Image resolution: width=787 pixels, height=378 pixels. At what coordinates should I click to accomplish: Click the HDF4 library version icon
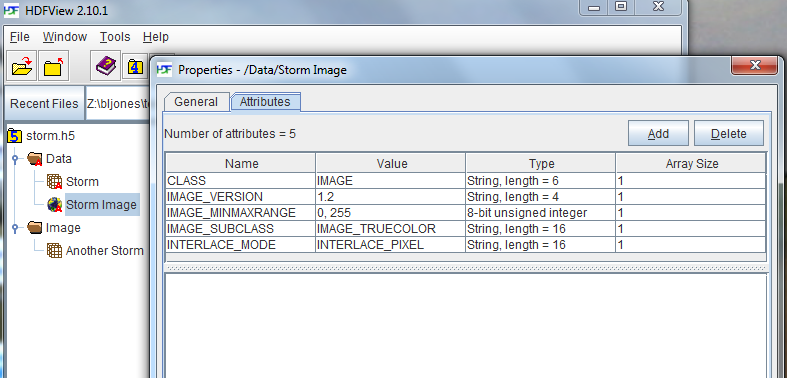(x=135, y=66)
